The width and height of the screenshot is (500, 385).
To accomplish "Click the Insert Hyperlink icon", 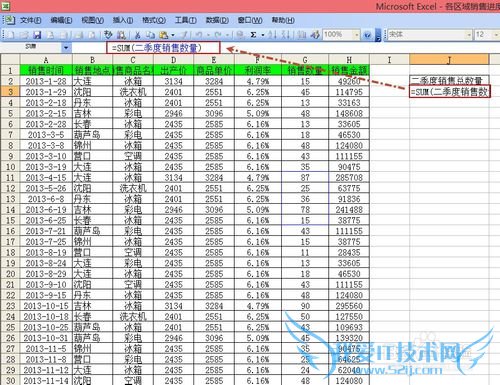I will coord(240,35).
